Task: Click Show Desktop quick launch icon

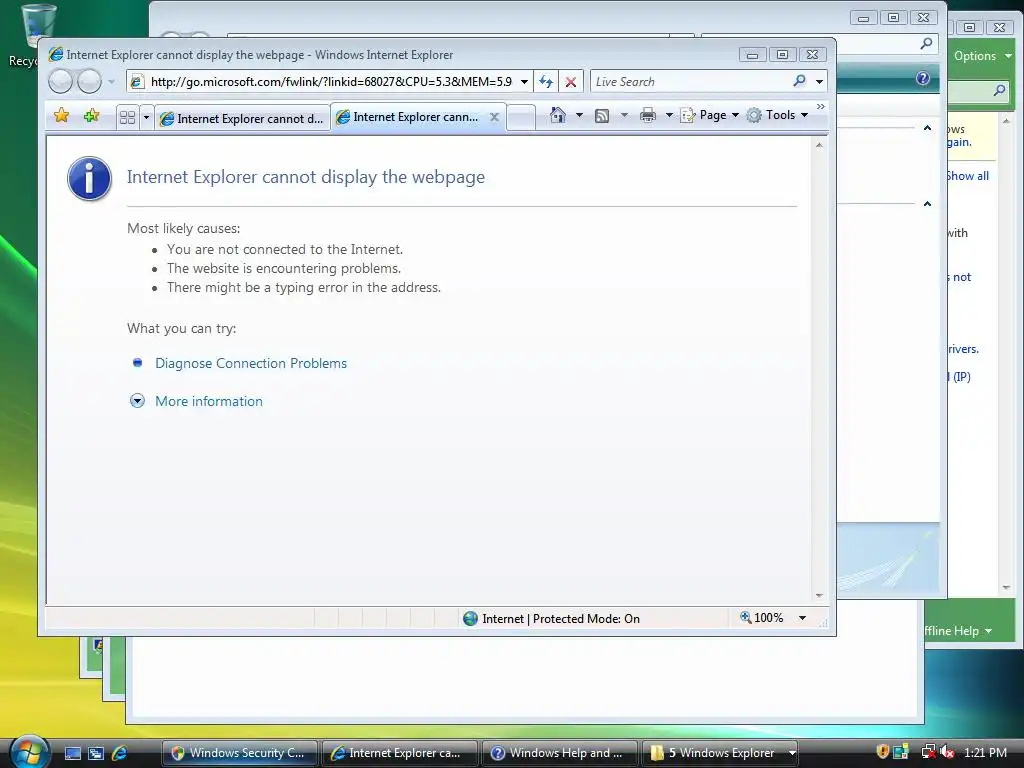Action: (72, 753)
